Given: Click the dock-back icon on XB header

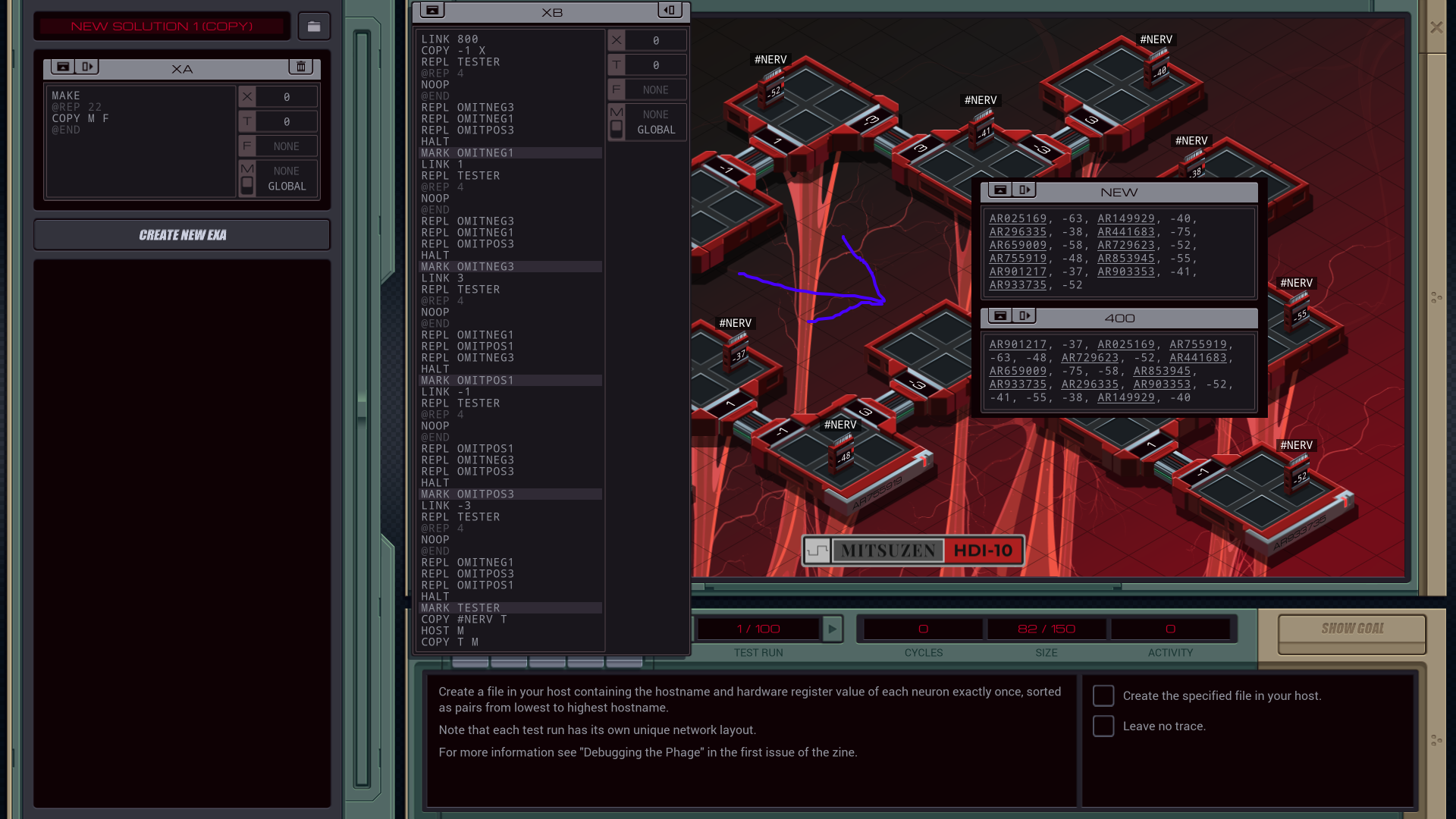Looking at the screenshot, I should pyautogui.click(x=670, y=11).
